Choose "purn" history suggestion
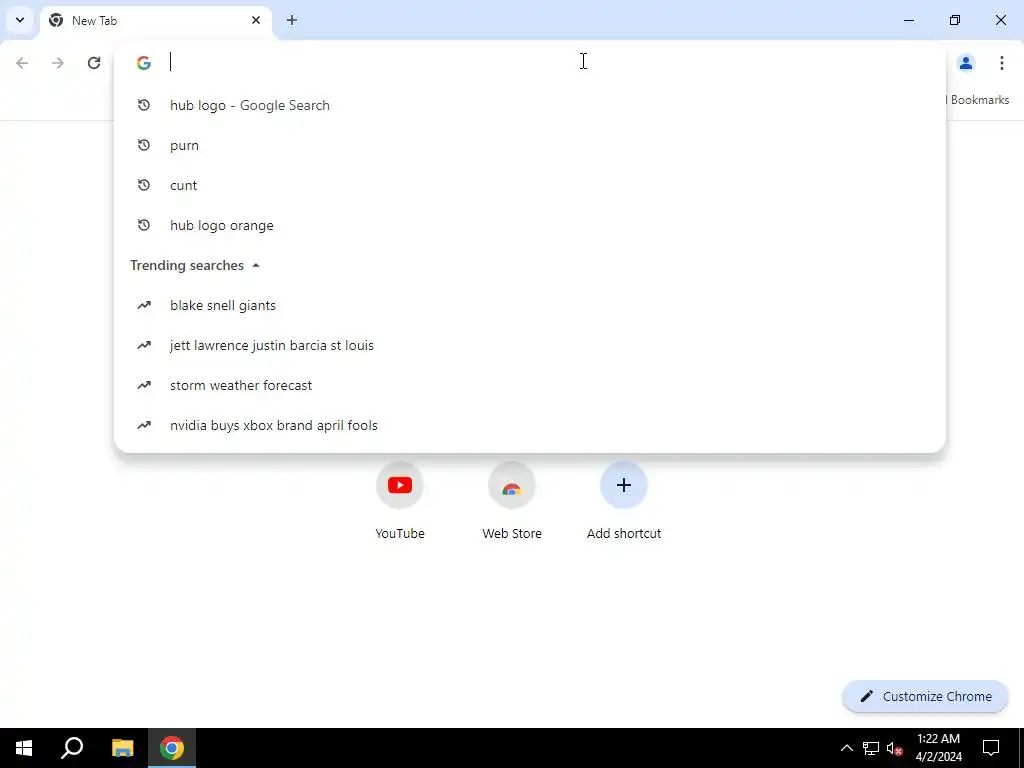The image size is (1024, 768). [x=530, y=145]
